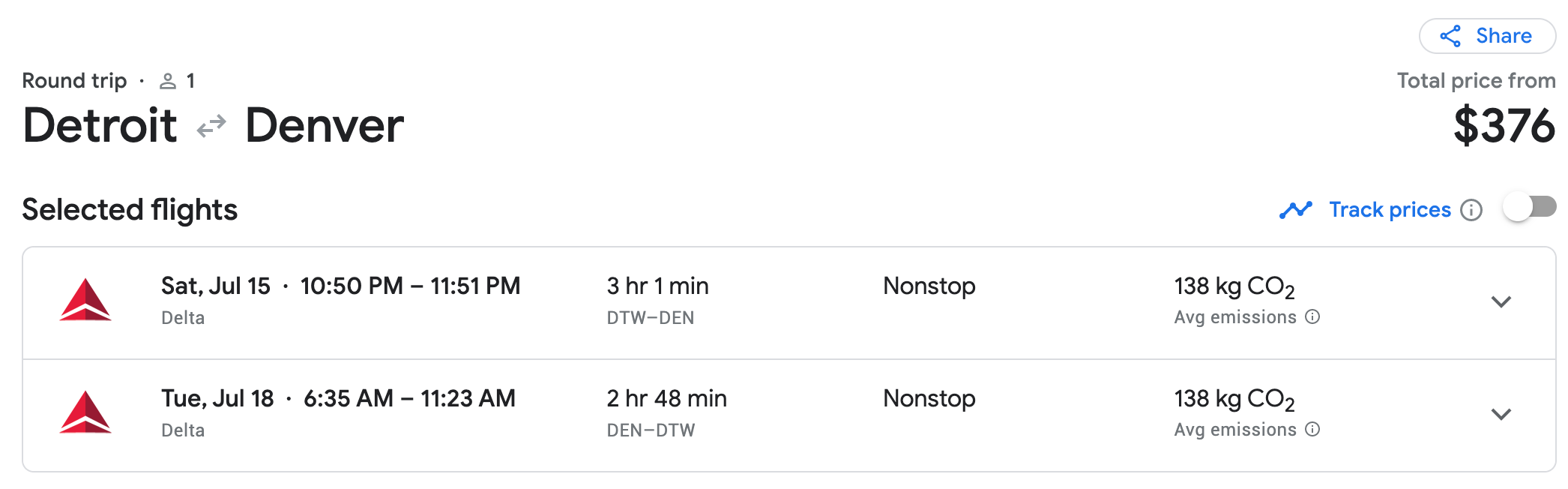1568x489 pixels.
Task: Expand the Jul 15 flight details
Action: point(1501,302)
